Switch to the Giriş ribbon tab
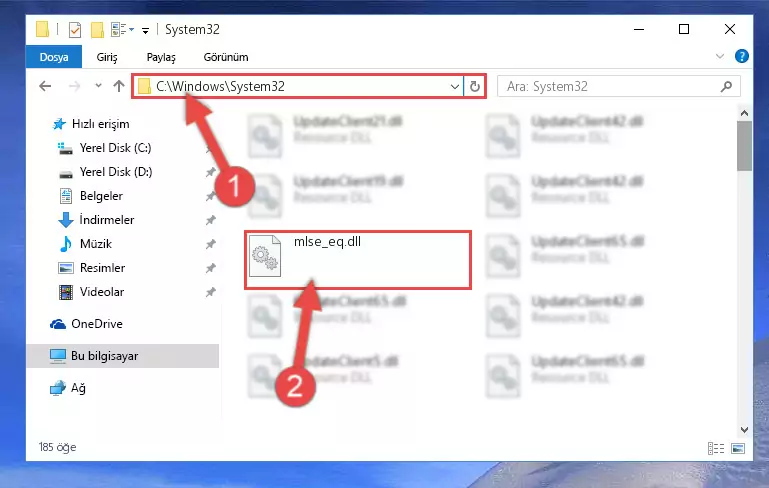This screenshot has width=769, height=488. pos(107,57)
